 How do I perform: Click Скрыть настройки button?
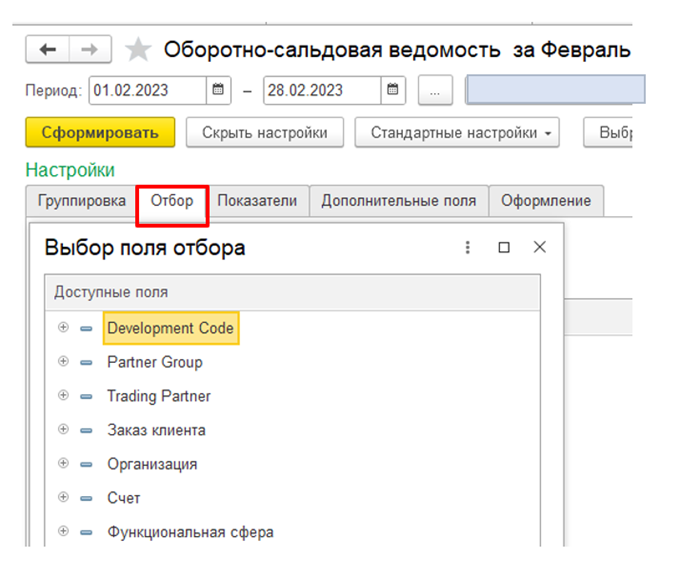tap(265, 133)
